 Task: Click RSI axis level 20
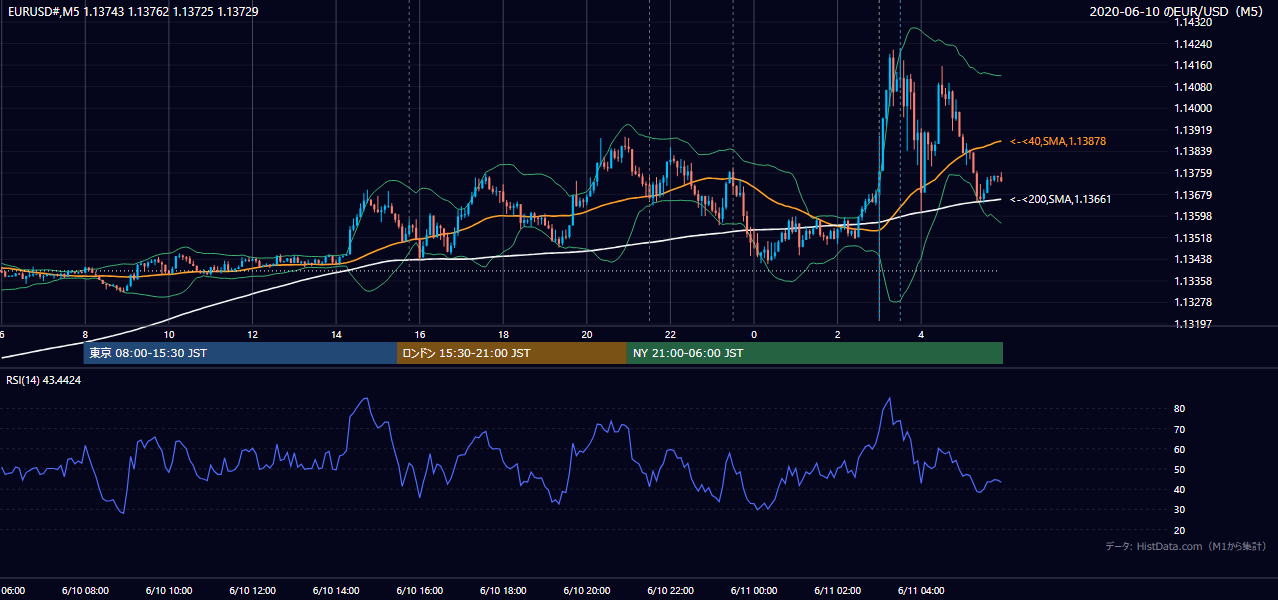point(1180,530)
